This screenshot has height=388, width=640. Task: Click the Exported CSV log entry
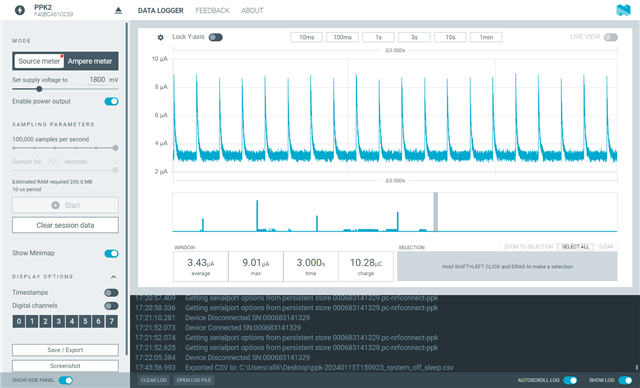[x=294, y=368]
